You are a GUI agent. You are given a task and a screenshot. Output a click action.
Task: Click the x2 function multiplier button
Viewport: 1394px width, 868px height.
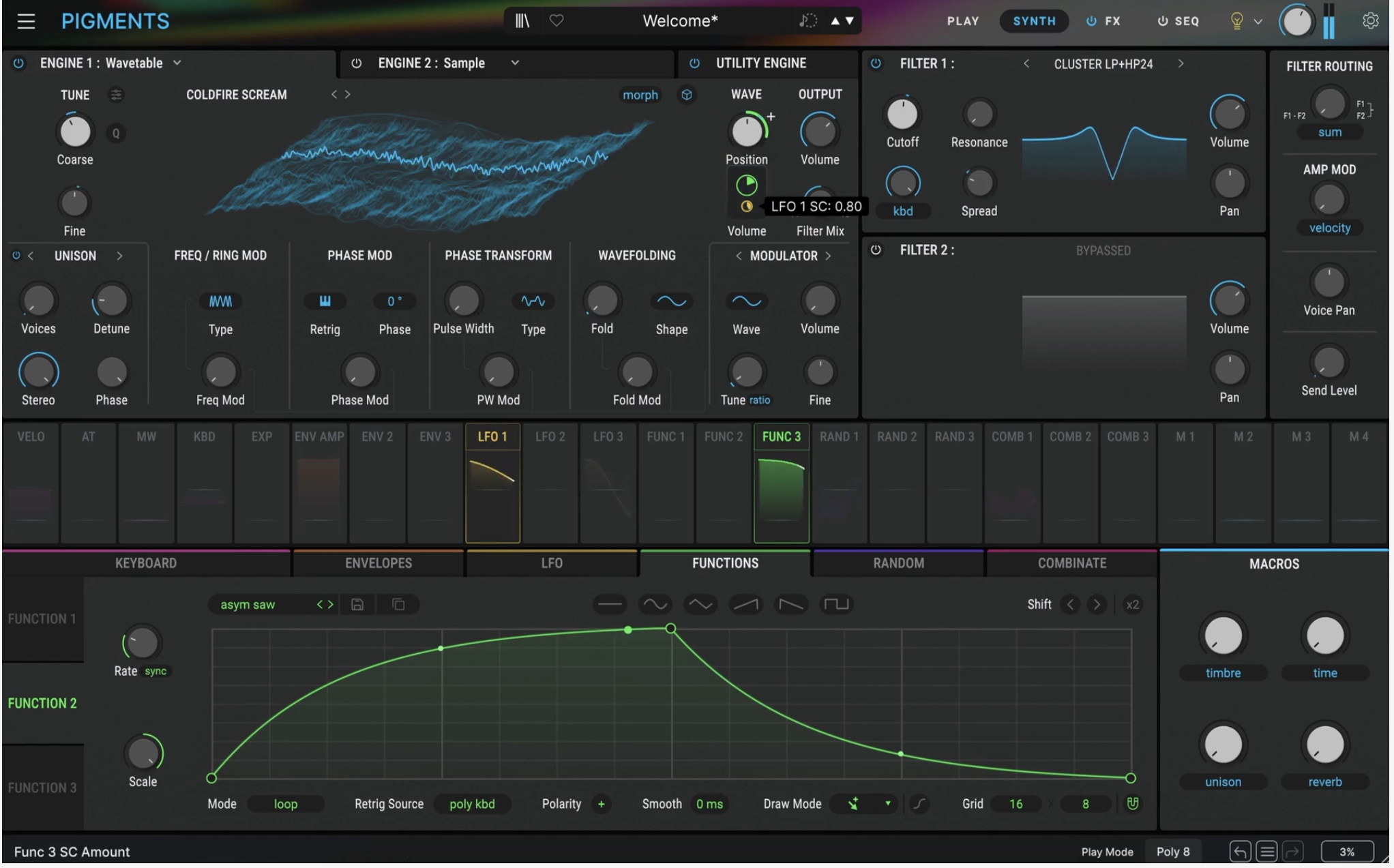1132,604
